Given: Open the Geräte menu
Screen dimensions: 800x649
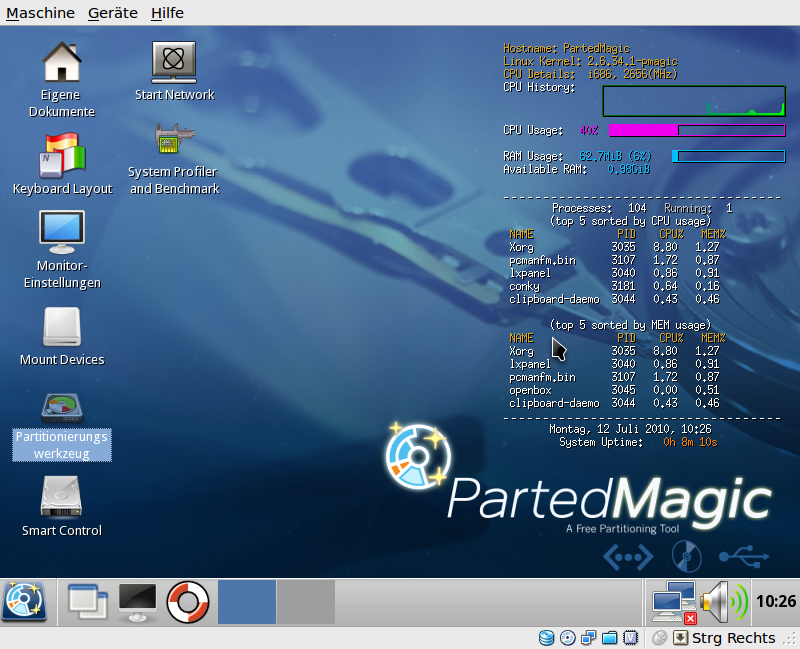Looking at the screenshot, I should (x=113, y=13).
